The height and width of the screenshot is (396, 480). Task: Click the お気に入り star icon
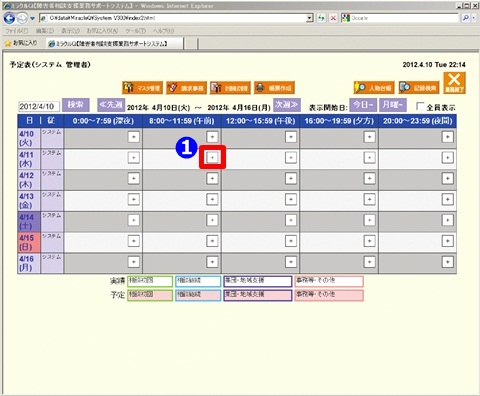point(8,43)
